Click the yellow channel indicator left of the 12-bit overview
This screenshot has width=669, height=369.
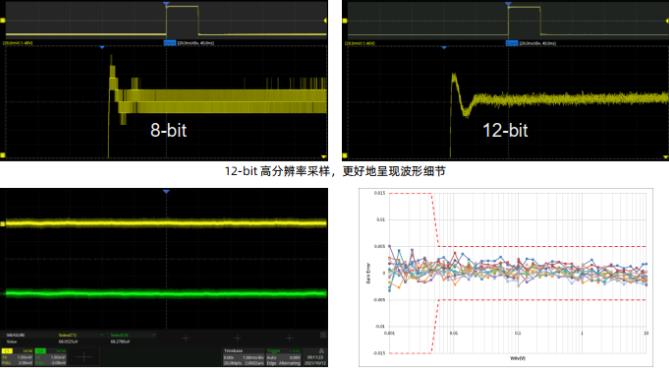pos(345,20)
